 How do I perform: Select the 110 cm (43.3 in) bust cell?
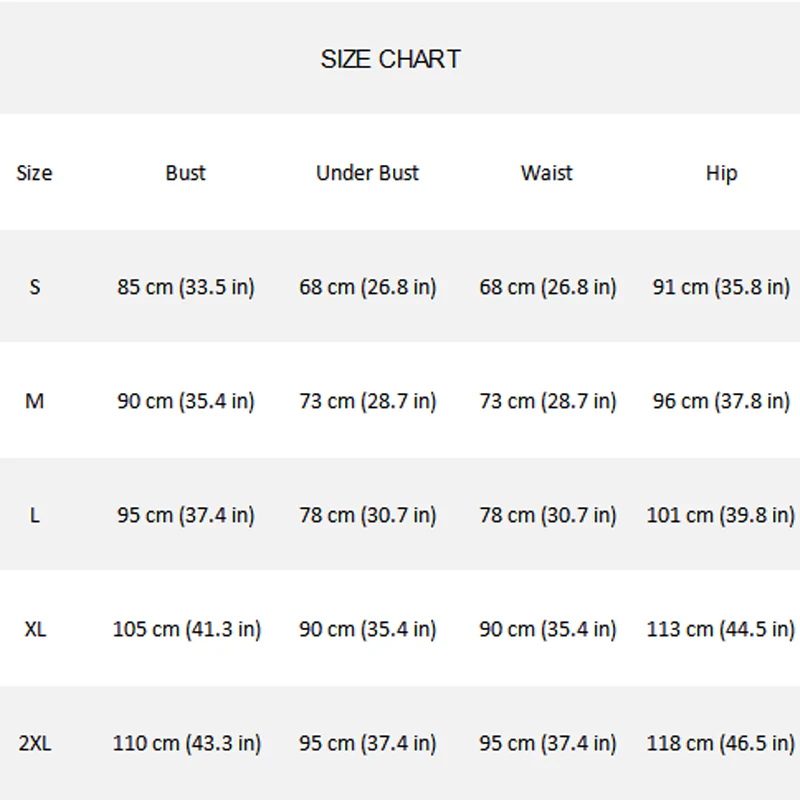tap(187, 744)
